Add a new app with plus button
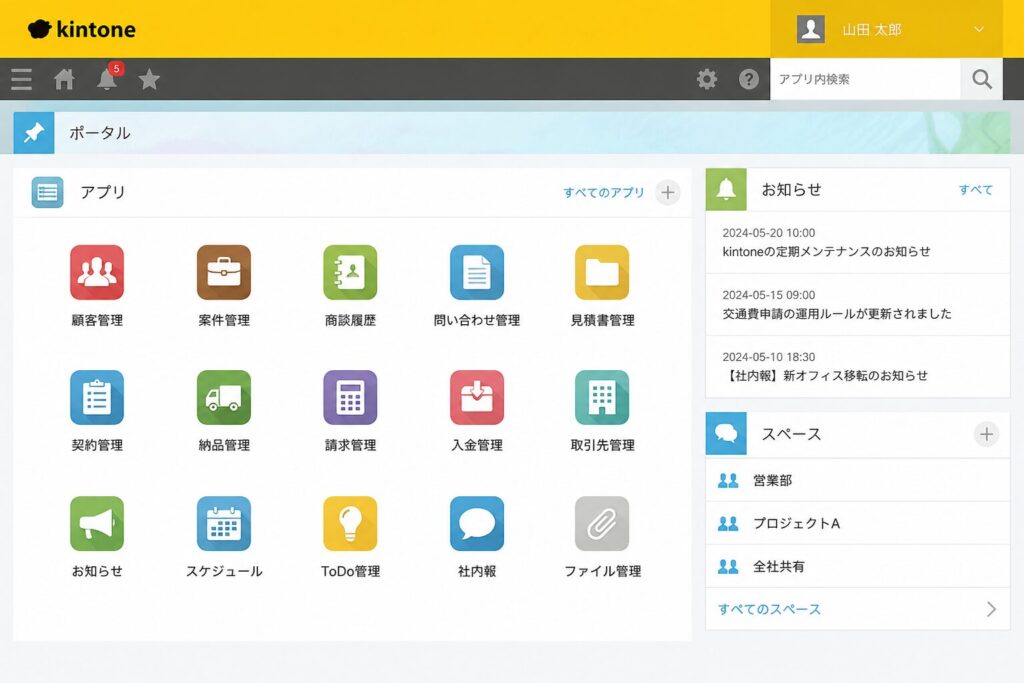The width and height of the screenshot is (1024, 683). click(667, 193)
